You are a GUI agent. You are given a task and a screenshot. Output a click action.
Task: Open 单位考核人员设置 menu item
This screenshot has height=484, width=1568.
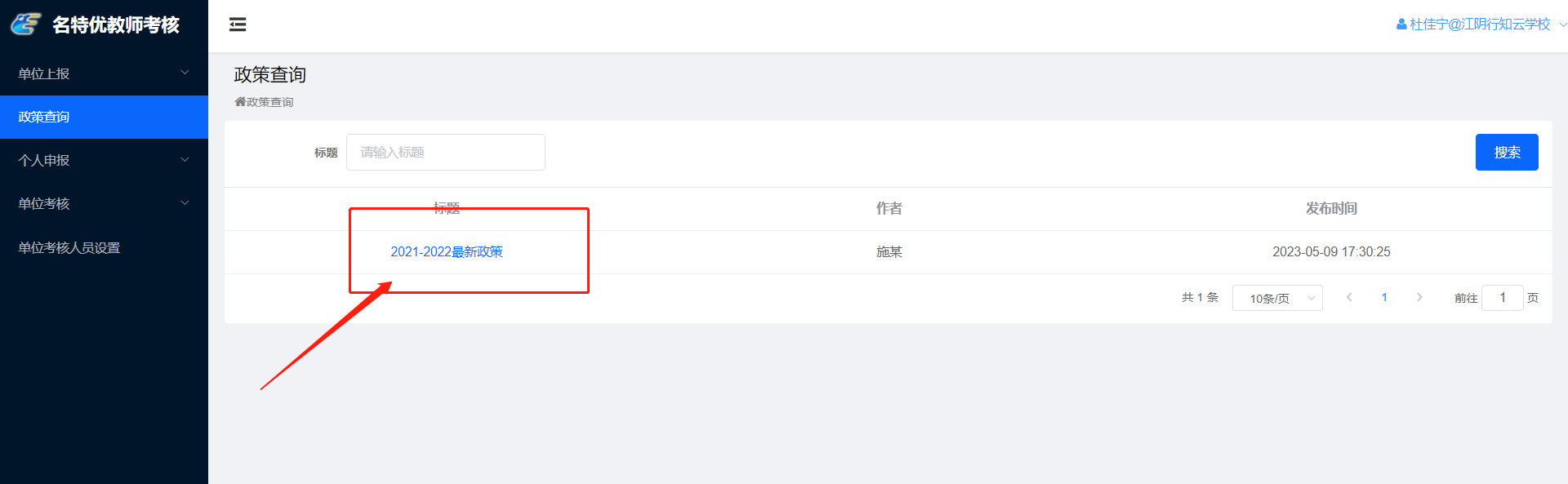point(69,247)
